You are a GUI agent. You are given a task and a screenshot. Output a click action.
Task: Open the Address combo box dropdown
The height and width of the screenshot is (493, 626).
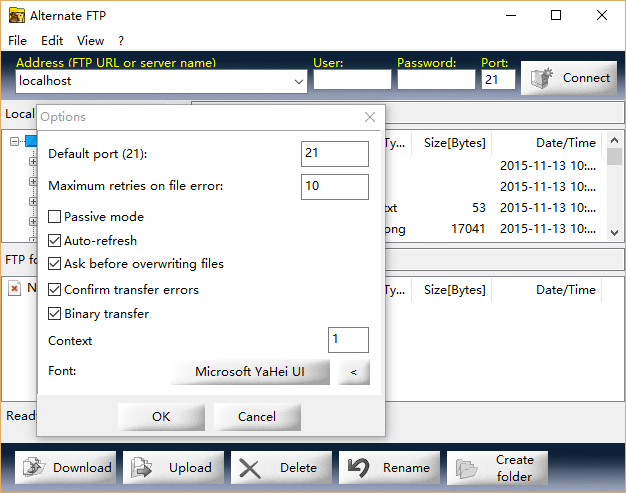[299, 82]
